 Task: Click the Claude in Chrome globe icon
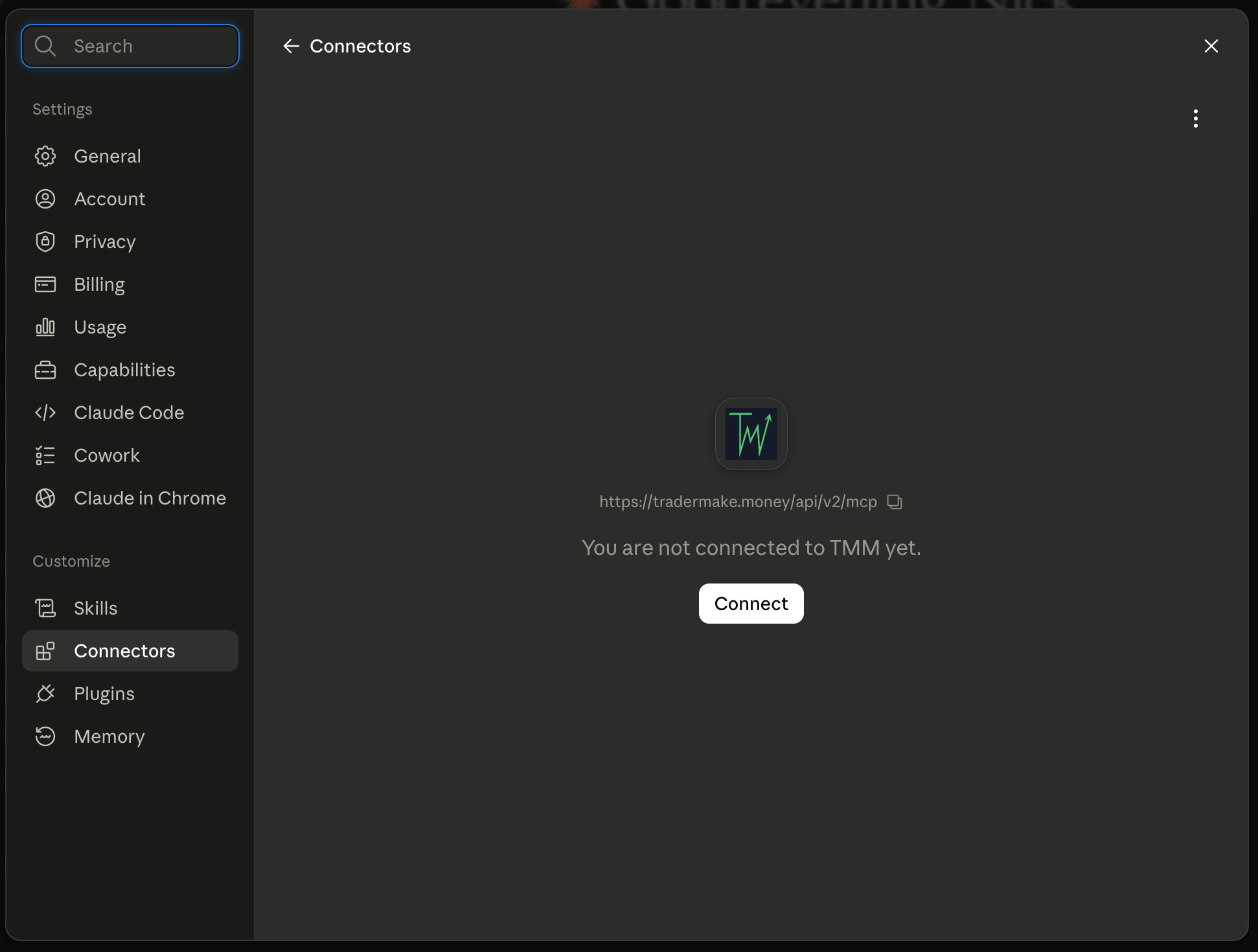45,498
